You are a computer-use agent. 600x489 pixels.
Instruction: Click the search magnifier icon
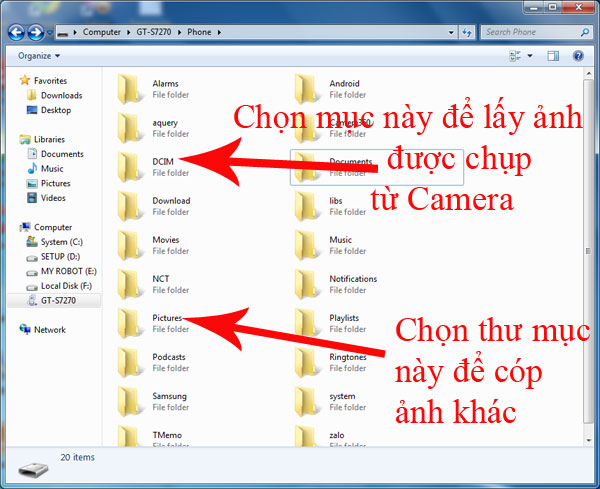[584, 33]
